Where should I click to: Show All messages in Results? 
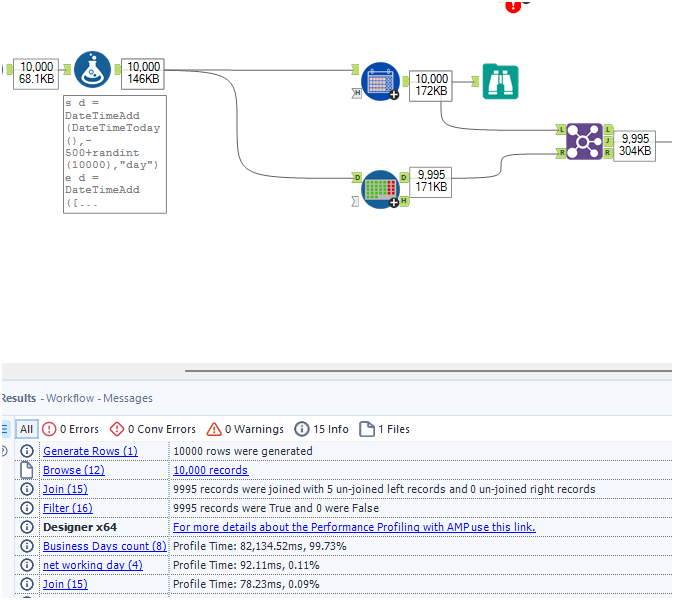coord(27,429)
